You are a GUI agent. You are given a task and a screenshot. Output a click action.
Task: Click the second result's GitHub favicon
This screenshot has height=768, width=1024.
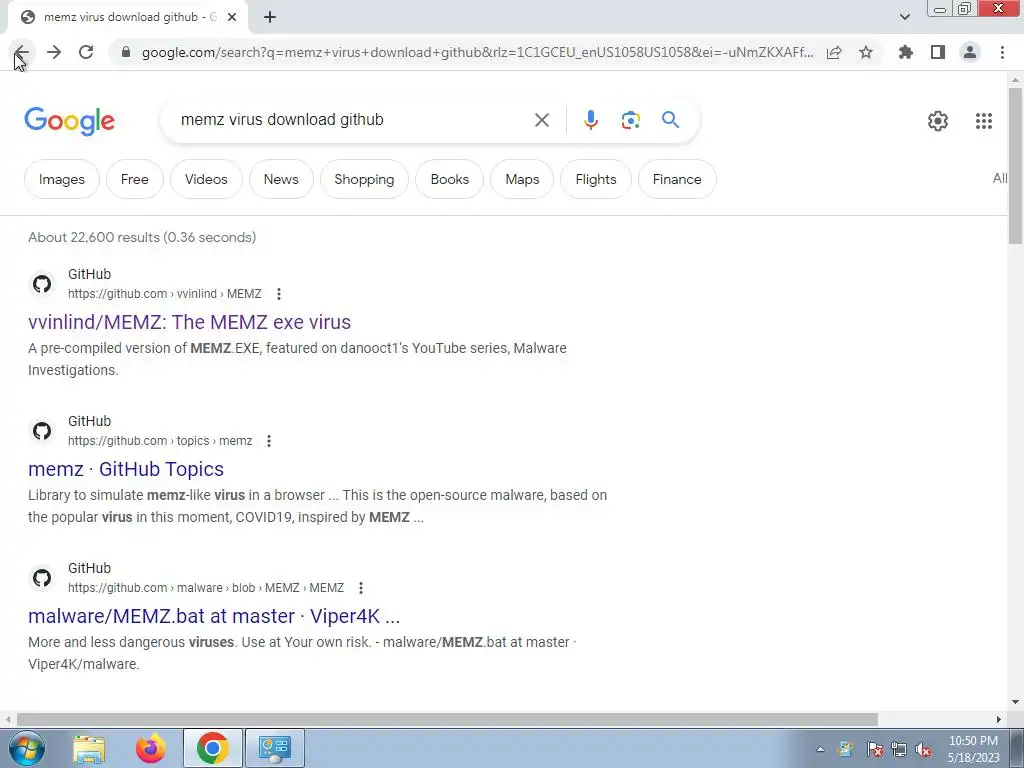click(42, 431)
